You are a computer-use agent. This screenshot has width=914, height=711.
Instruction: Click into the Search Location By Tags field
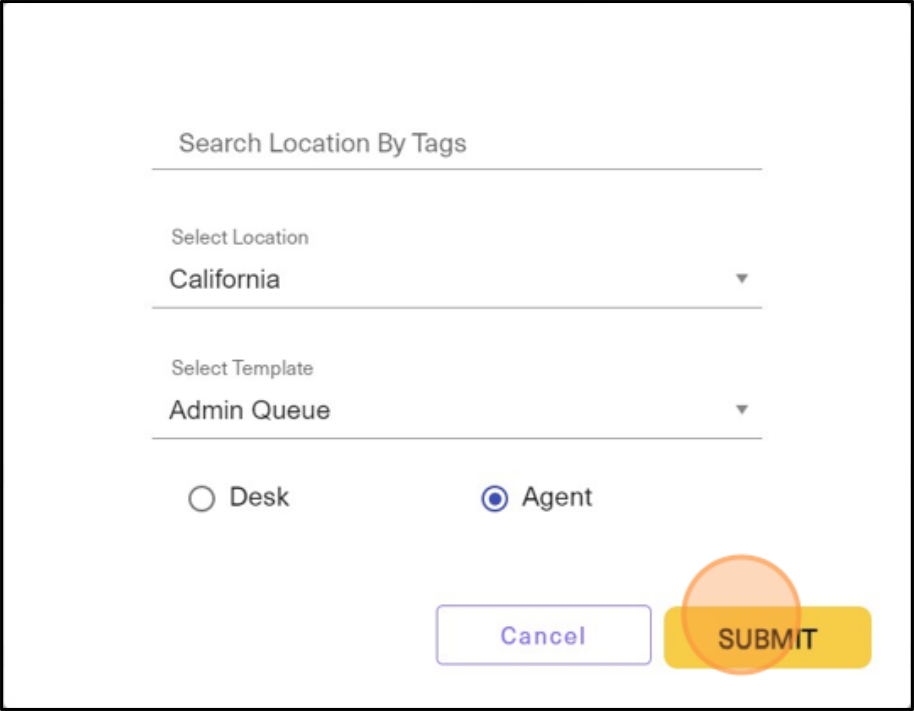point(456,143)
